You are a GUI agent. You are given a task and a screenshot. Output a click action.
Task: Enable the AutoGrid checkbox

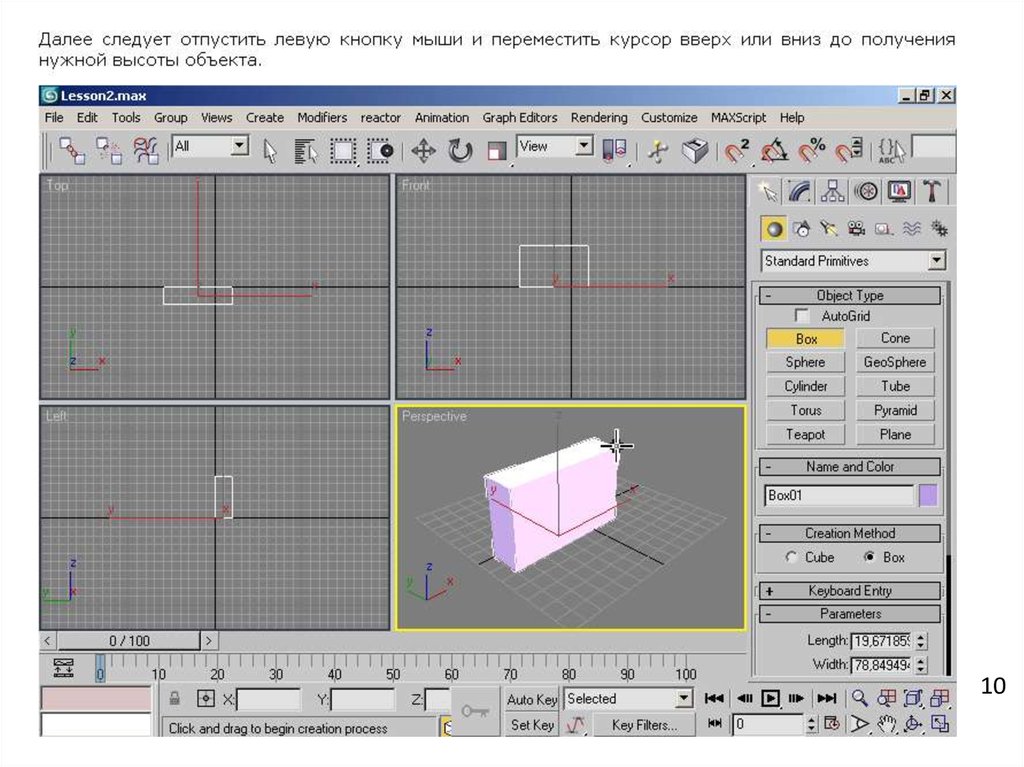pyautogui.click(x=802, y=316)
